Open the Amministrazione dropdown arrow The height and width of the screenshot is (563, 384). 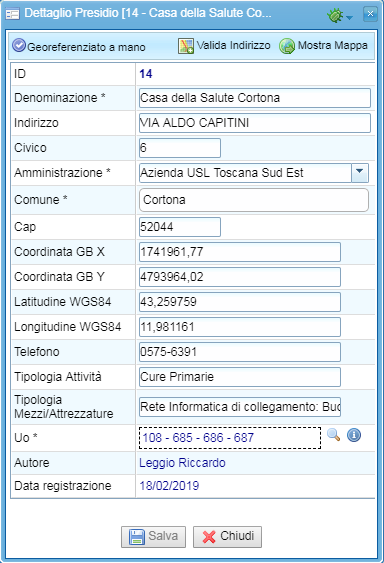point(360,173)
